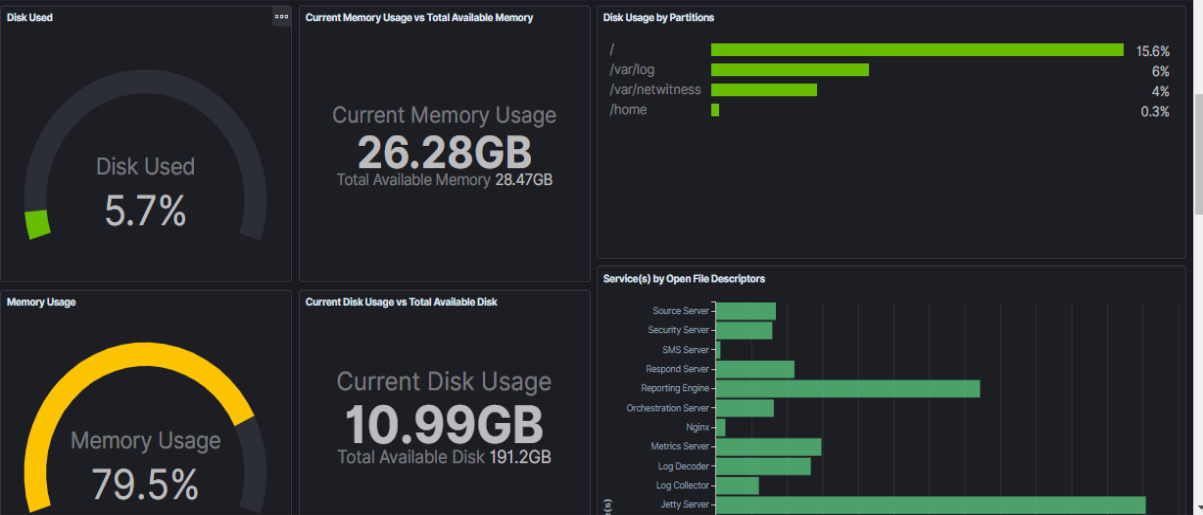Open Disk Usage by Partitions panel header

coord(658,18)
